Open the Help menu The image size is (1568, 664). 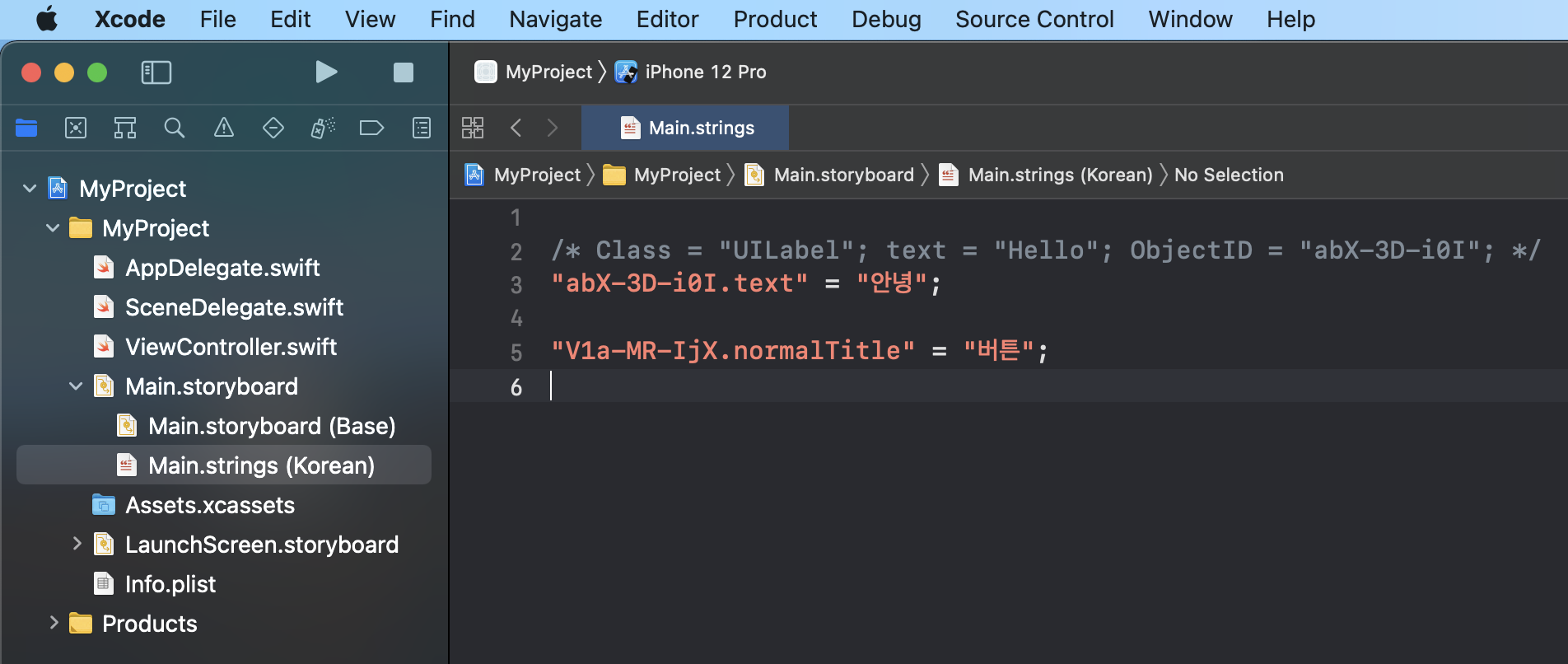(1290, 19)
